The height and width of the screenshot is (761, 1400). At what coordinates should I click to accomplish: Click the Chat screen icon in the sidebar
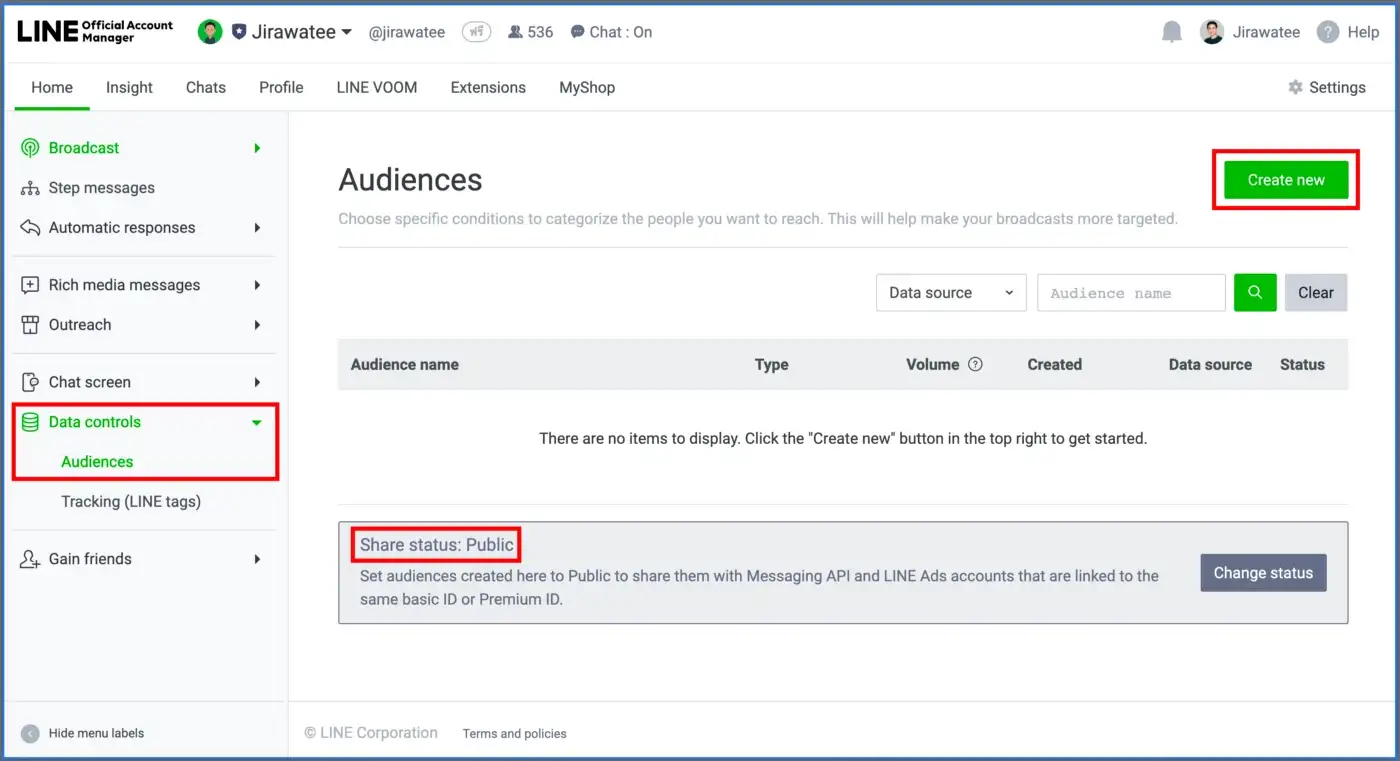click(x=30, y=382)
